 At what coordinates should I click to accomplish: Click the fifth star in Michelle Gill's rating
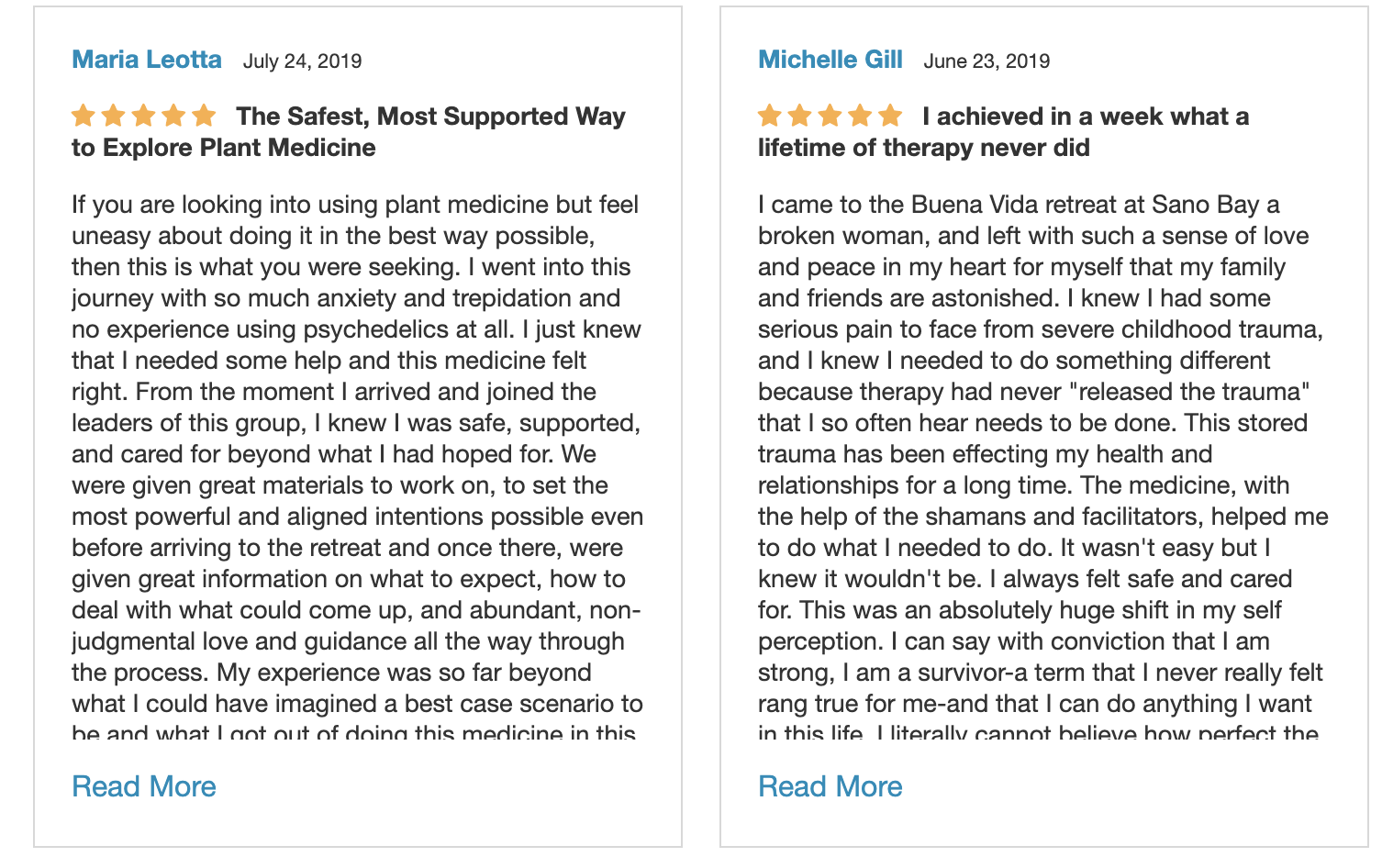tap(890, 116)
